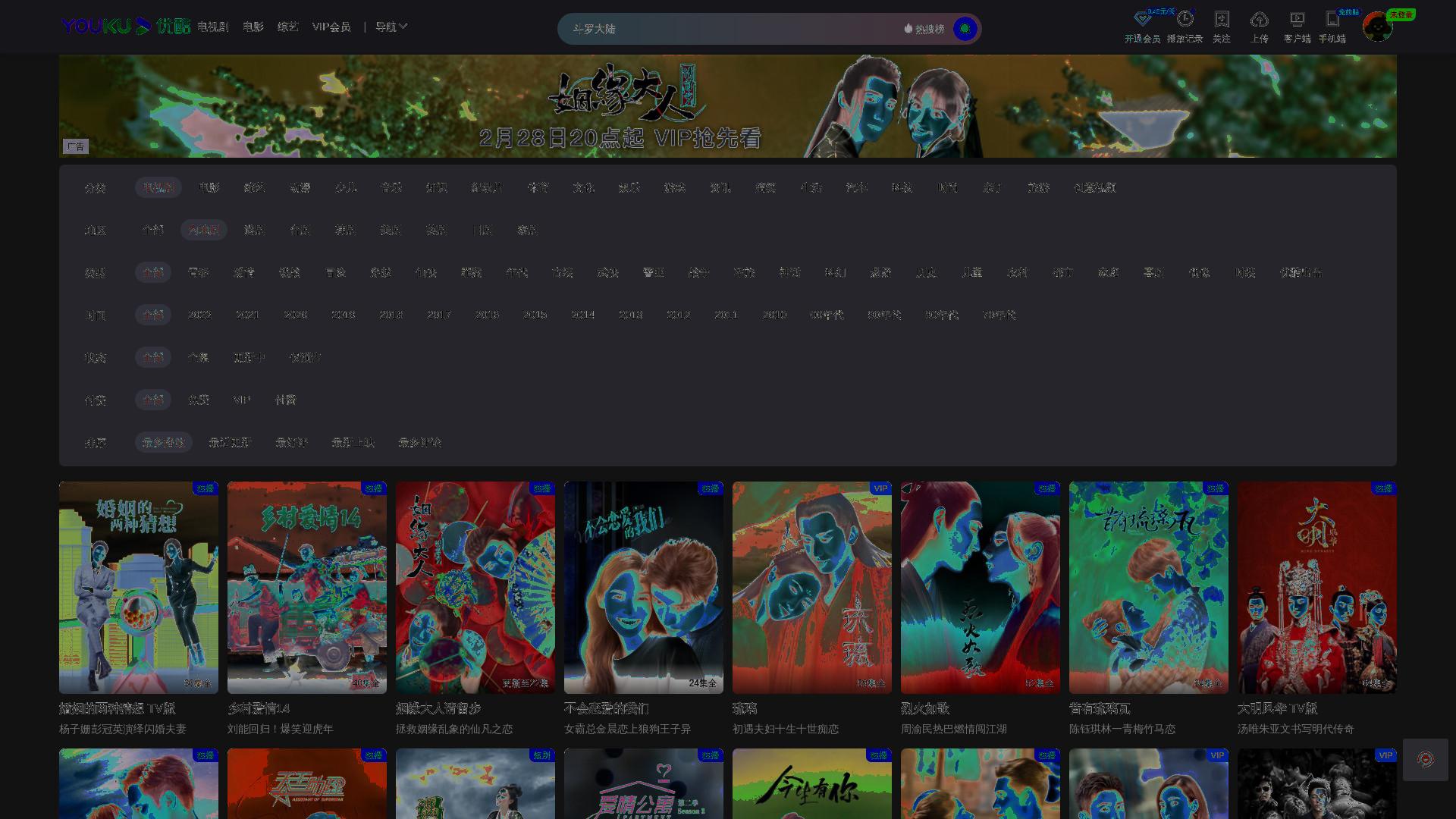Select 70年代 in the time filter
The height and width of the screenshot is (819, 1456).
coord(999,315)
